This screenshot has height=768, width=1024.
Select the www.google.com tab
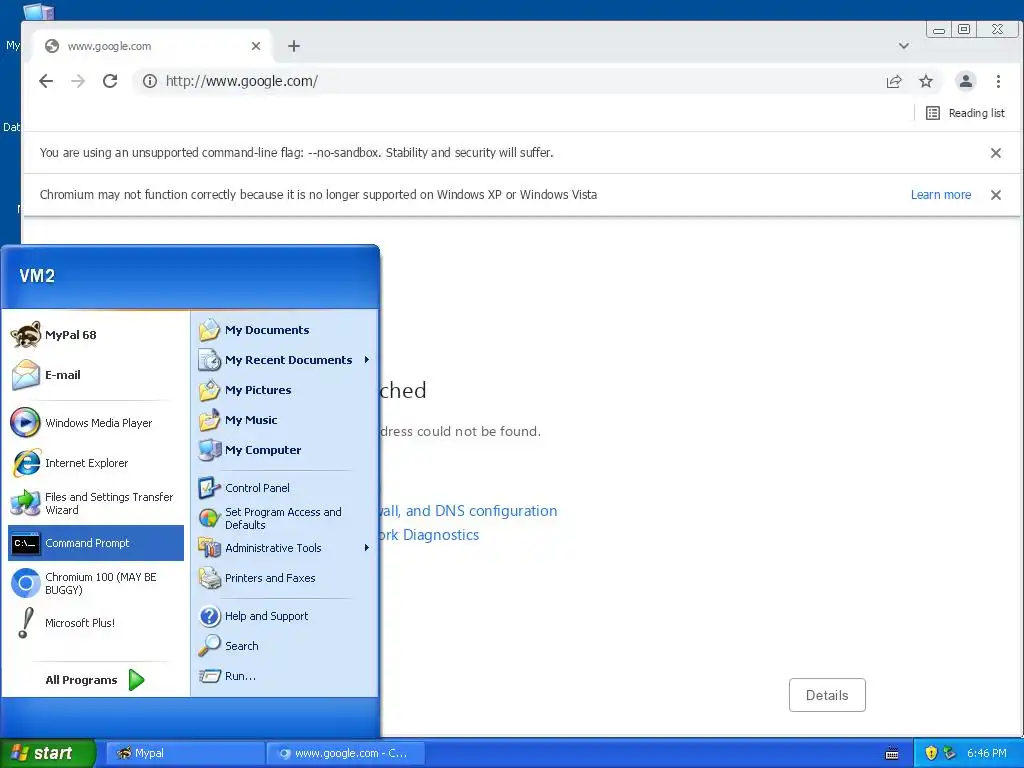[x=152, y=46]
